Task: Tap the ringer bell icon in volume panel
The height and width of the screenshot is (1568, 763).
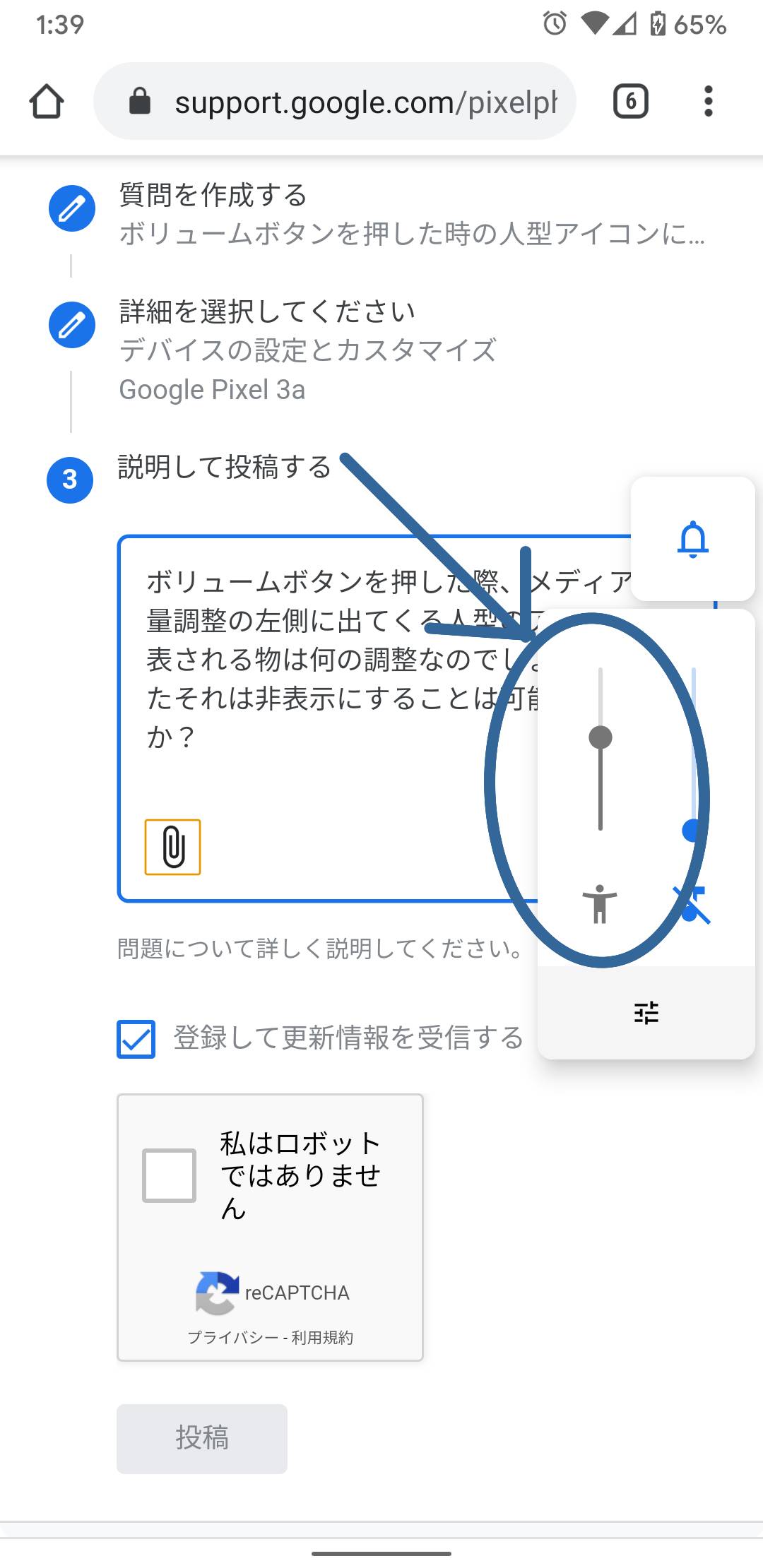Action: pos(693,540)
